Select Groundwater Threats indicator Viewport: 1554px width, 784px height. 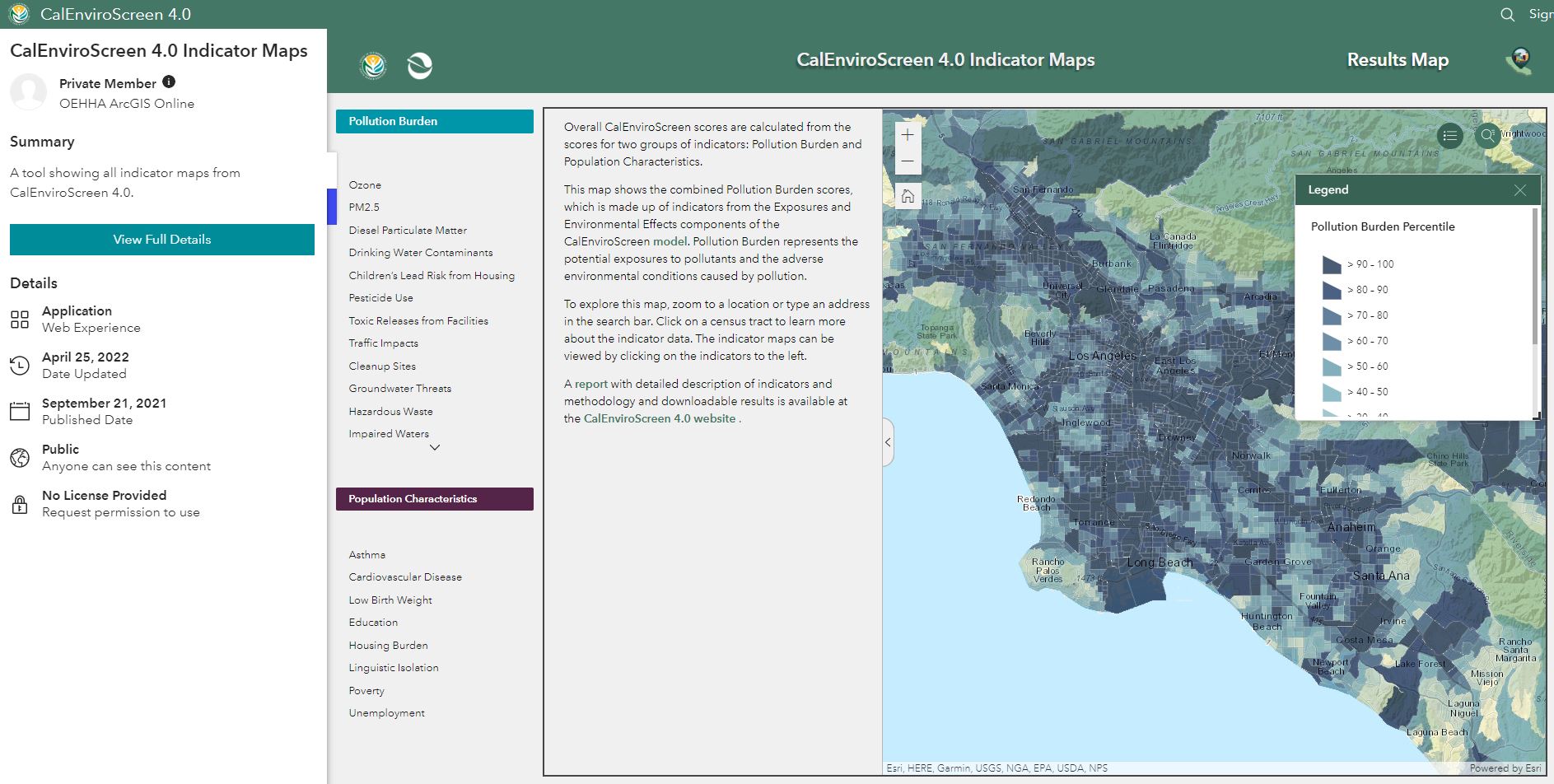400,389
